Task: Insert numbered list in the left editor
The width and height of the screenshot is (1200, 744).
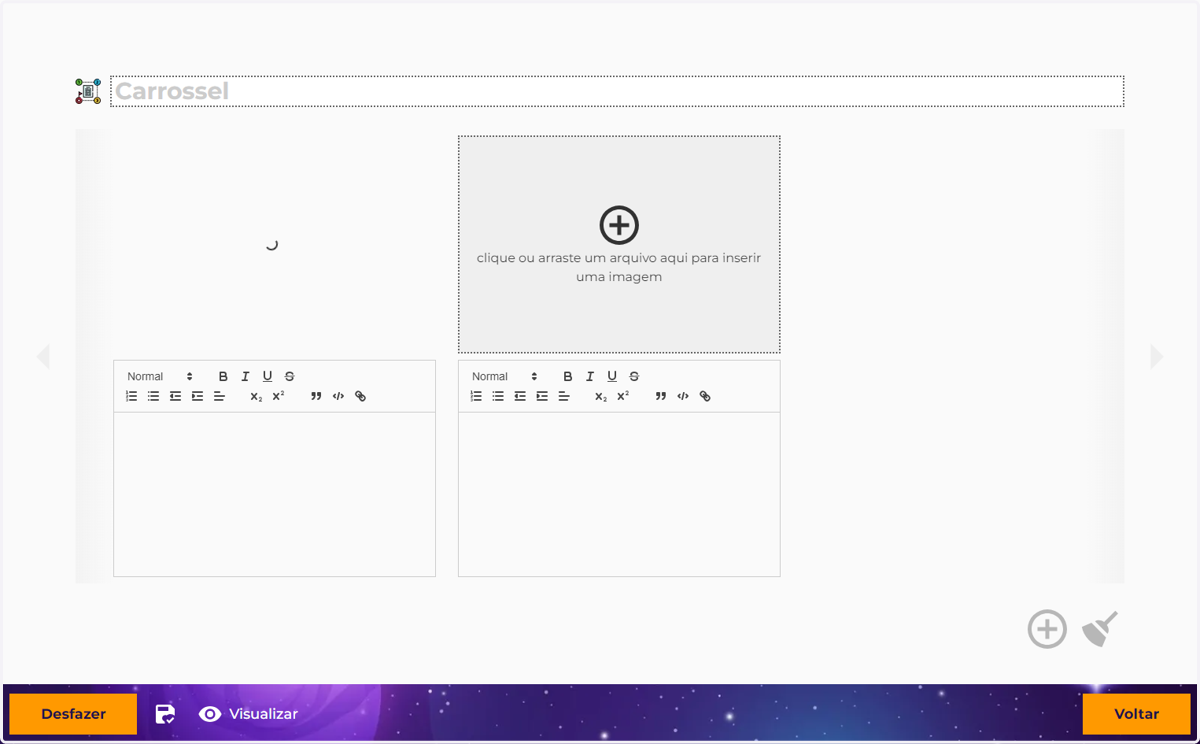Action: coord(131,396)
